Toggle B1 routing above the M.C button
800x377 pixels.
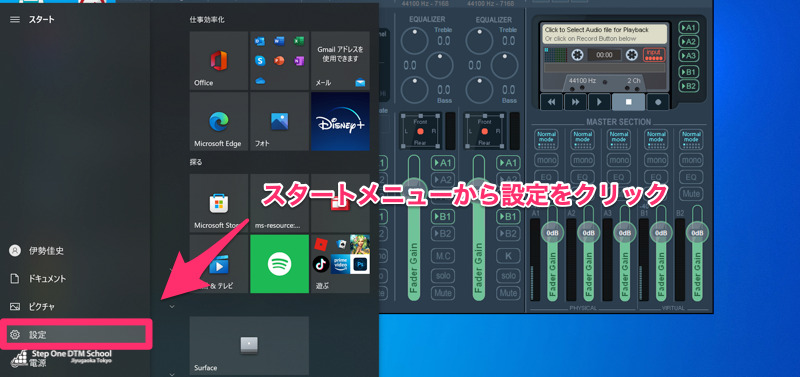pyautogui.click(x=443, y=217)
